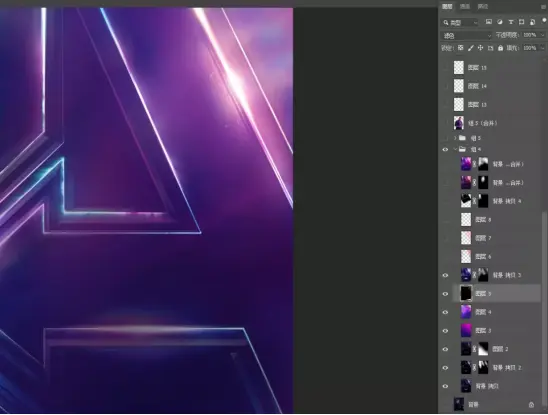Select the locked 背景 layer name

pyautogui.click(x=473, y=405)
